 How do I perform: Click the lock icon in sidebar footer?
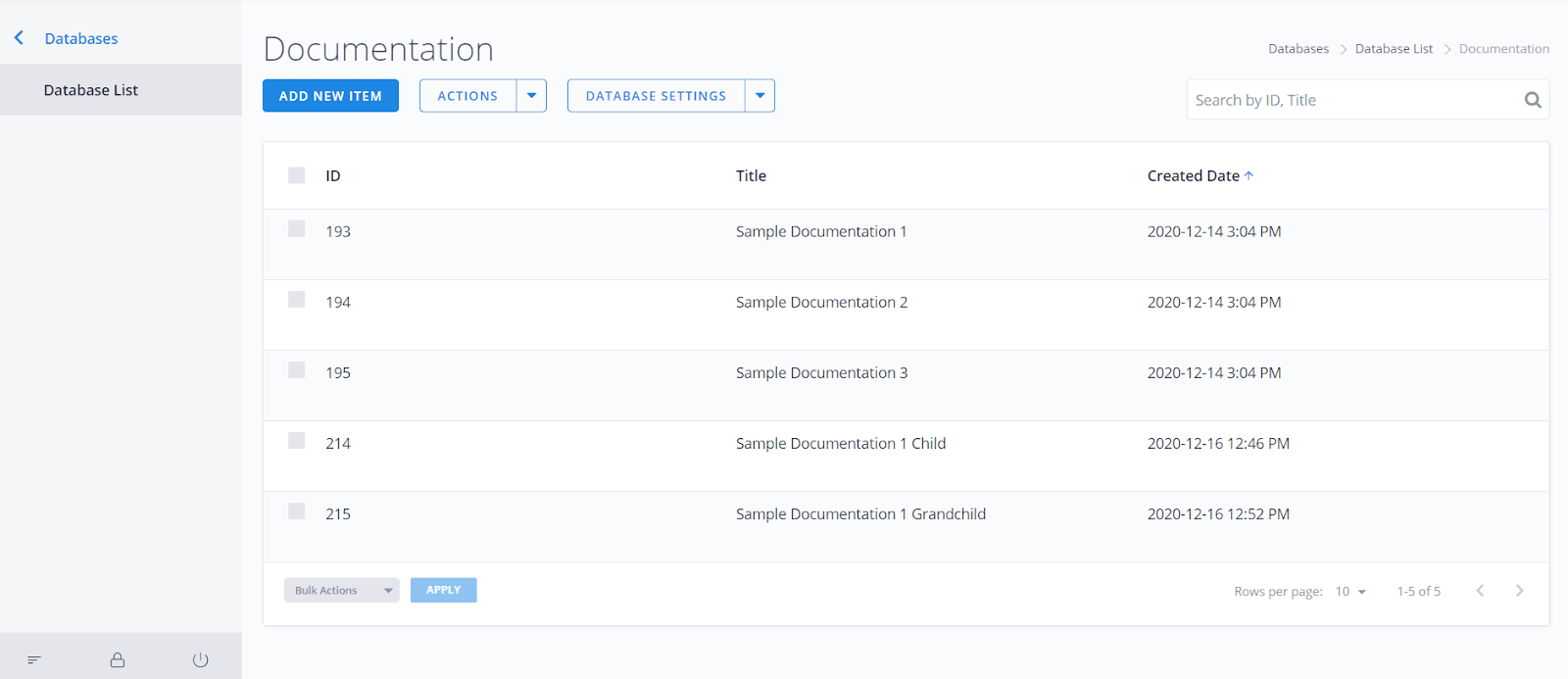coord(118,660)
